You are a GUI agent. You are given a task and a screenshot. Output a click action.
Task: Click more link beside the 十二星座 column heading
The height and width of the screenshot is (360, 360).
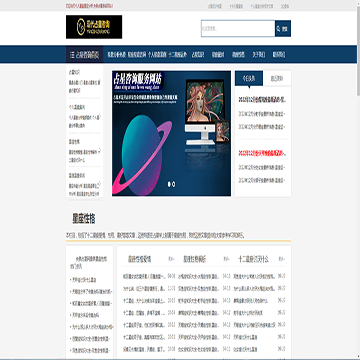(282, 259)
